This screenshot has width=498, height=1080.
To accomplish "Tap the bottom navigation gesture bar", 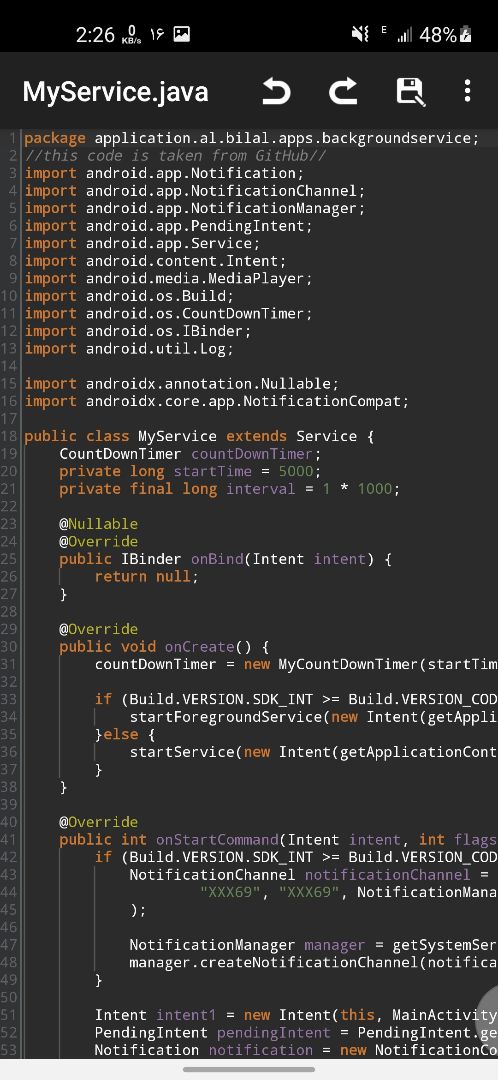I will click(x=249, y=1070).
